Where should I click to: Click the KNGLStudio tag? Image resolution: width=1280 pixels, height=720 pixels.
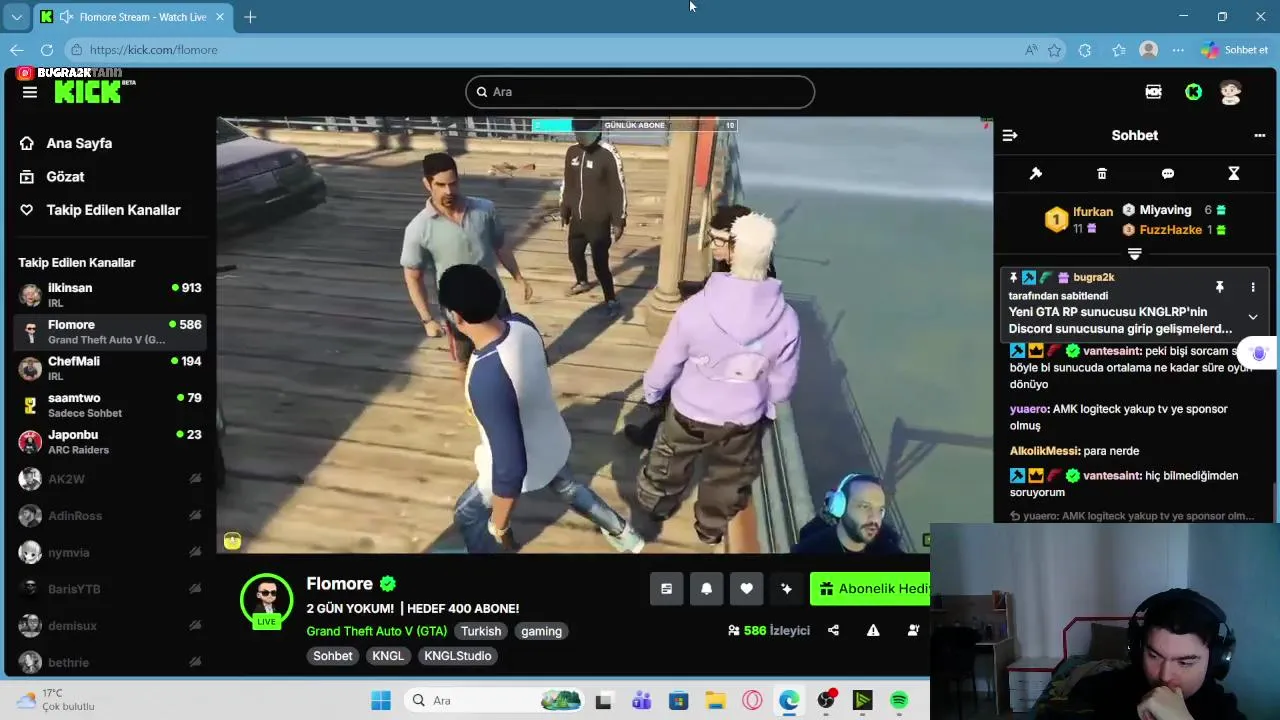coord(457,656)
